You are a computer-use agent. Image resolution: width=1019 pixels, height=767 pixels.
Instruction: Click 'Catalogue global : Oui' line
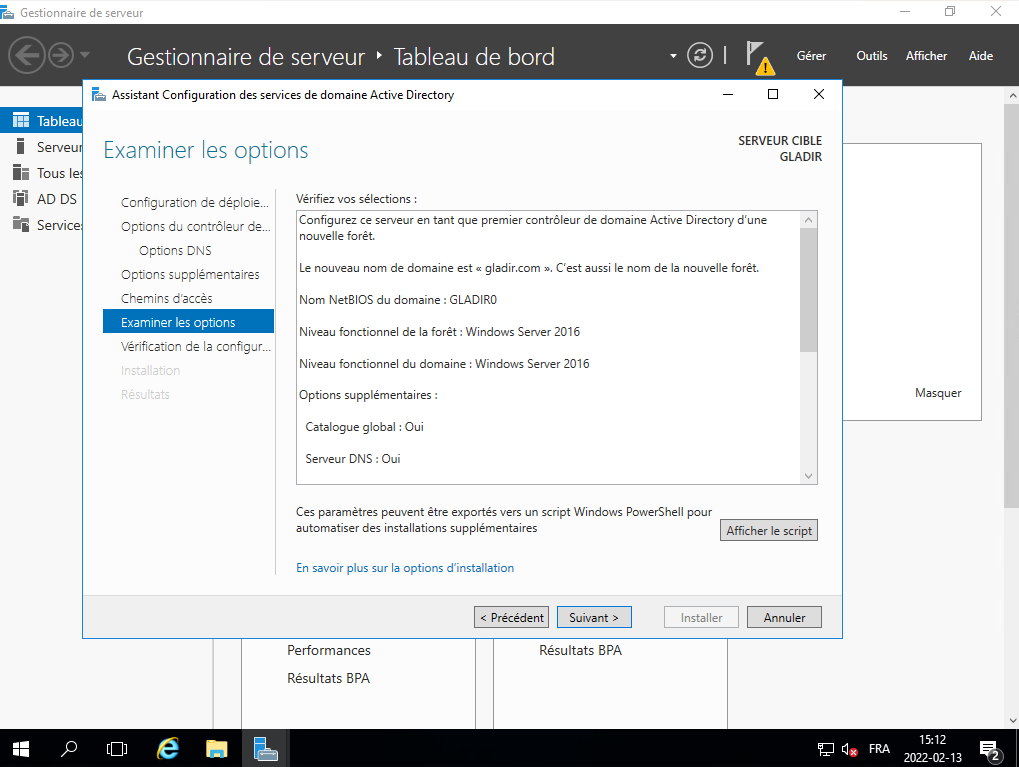coord(365,427)
